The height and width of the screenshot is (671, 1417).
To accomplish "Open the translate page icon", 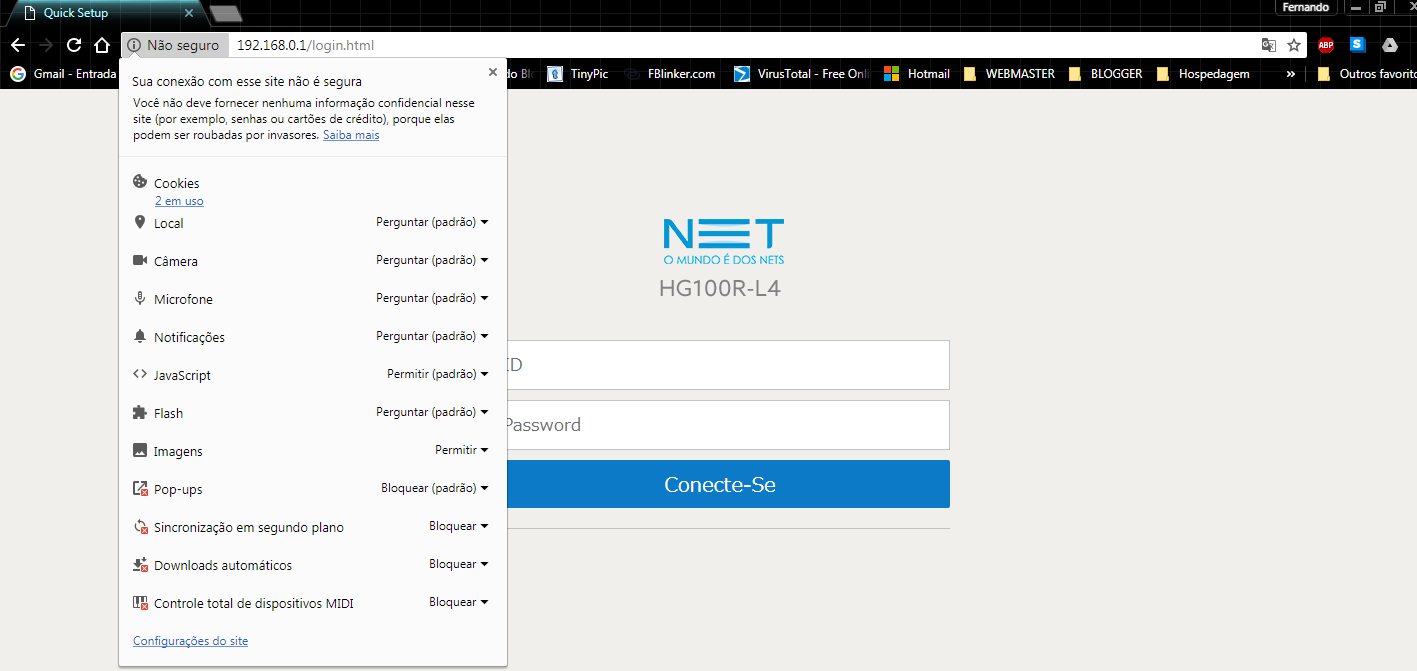I will click(1268, 45).
